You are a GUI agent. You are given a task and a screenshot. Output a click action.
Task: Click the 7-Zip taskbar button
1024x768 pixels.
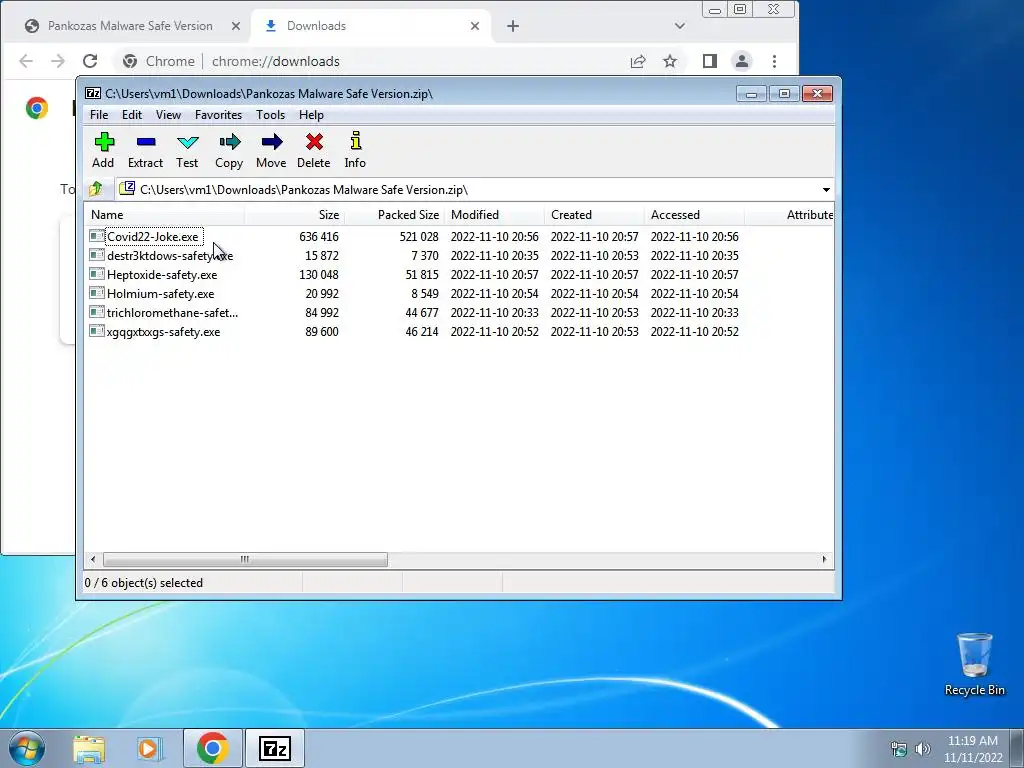coord(274,748)
